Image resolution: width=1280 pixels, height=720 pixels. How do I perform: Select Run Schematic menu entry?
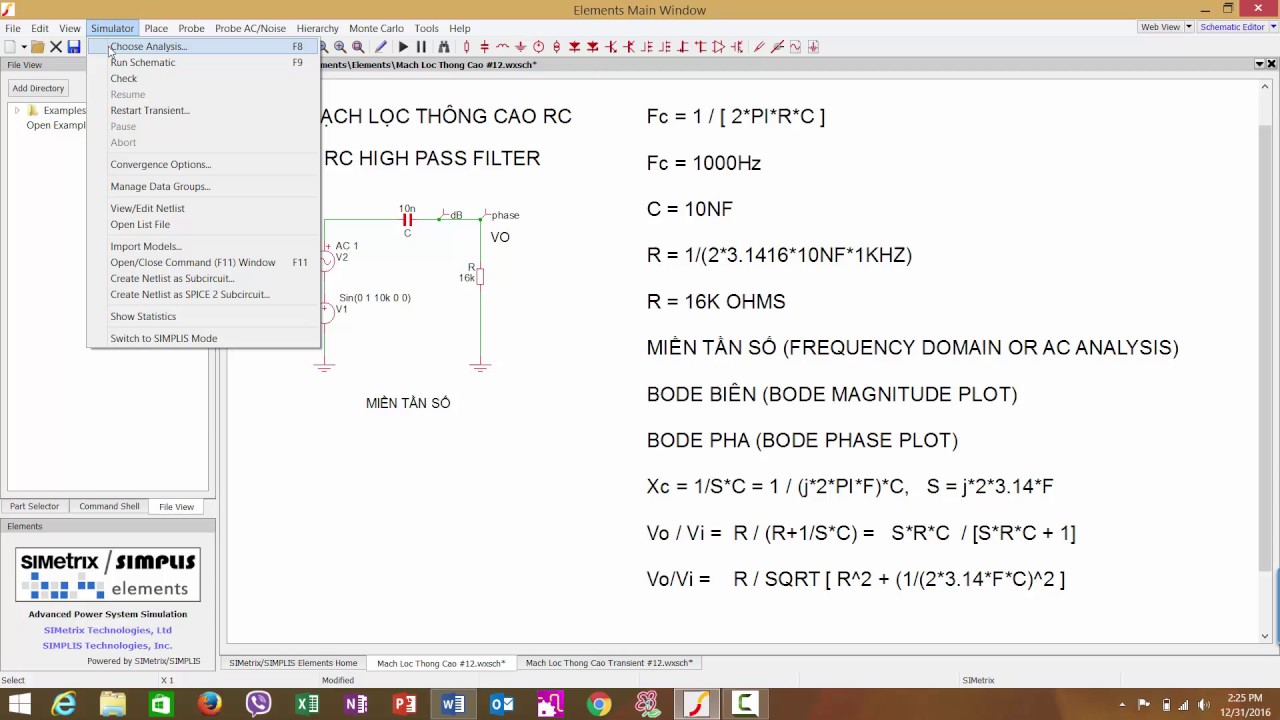(x=204, y=62)
